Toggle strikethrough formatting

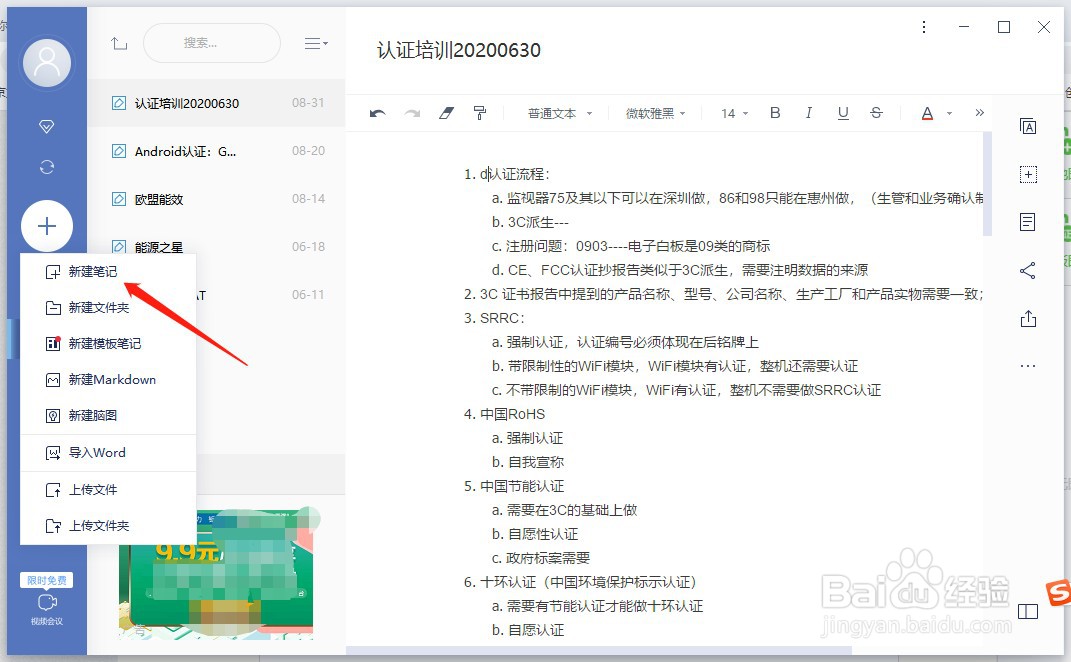(877, 113)
